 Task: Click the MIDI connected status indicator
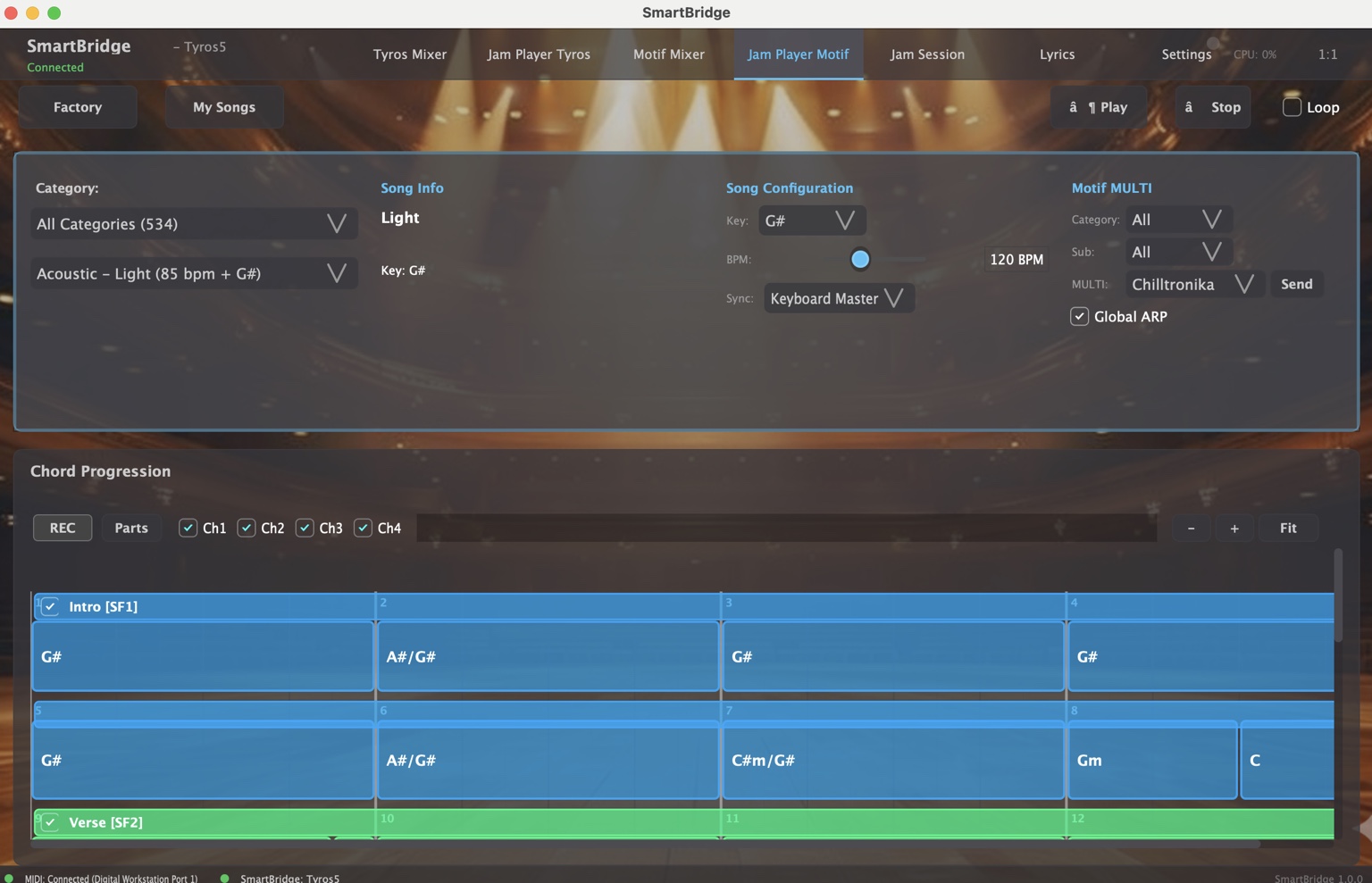[x=7, y=878]
